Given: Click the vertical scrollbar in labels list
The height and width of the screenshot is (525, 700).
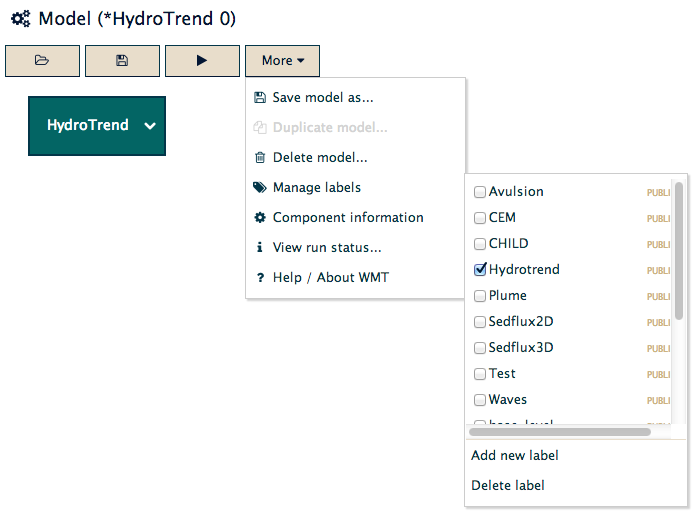Looking at the screenshot, I should click(679, 251).
